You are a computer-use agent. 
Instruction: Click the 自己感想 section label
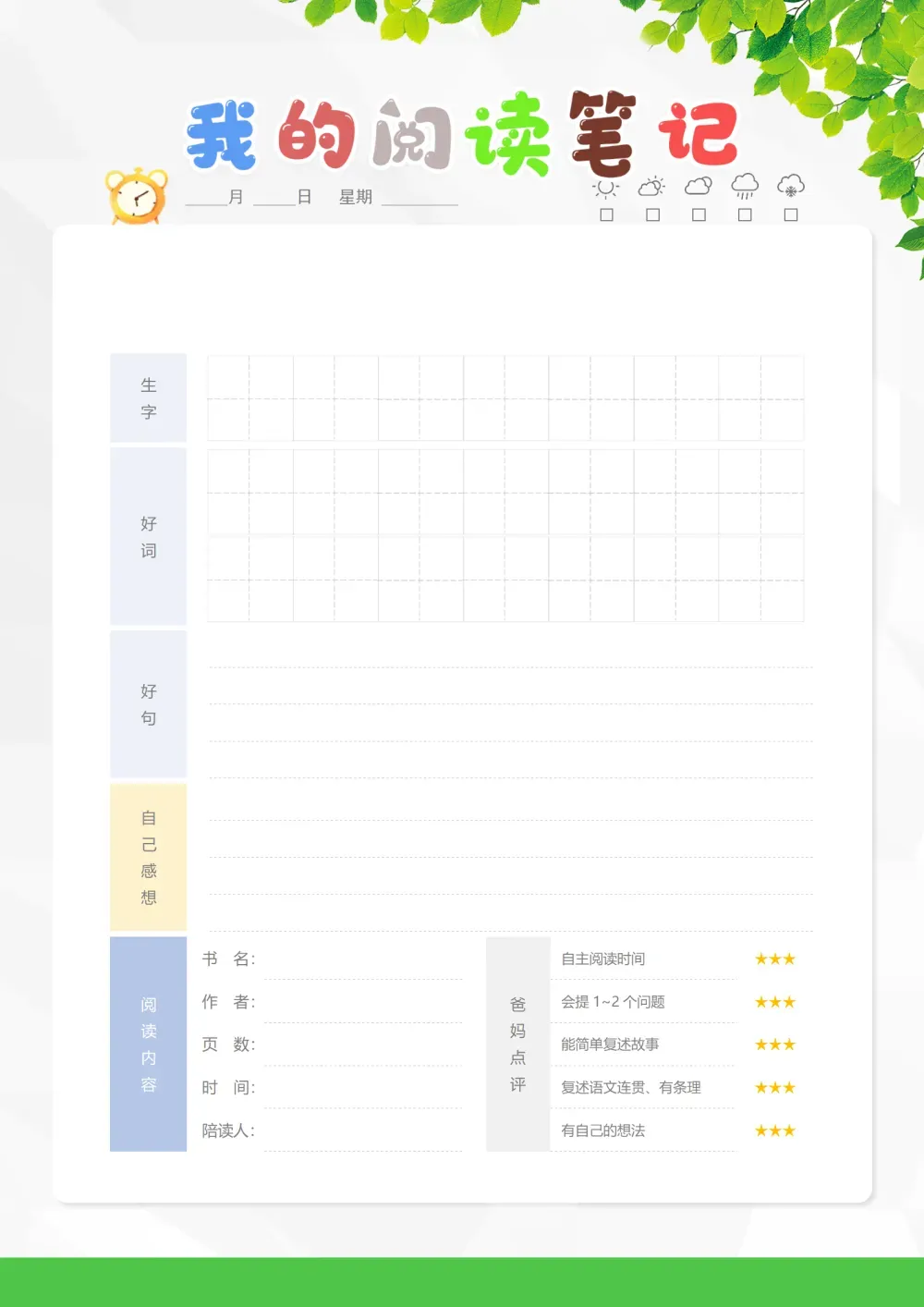[x=148, y=857]
